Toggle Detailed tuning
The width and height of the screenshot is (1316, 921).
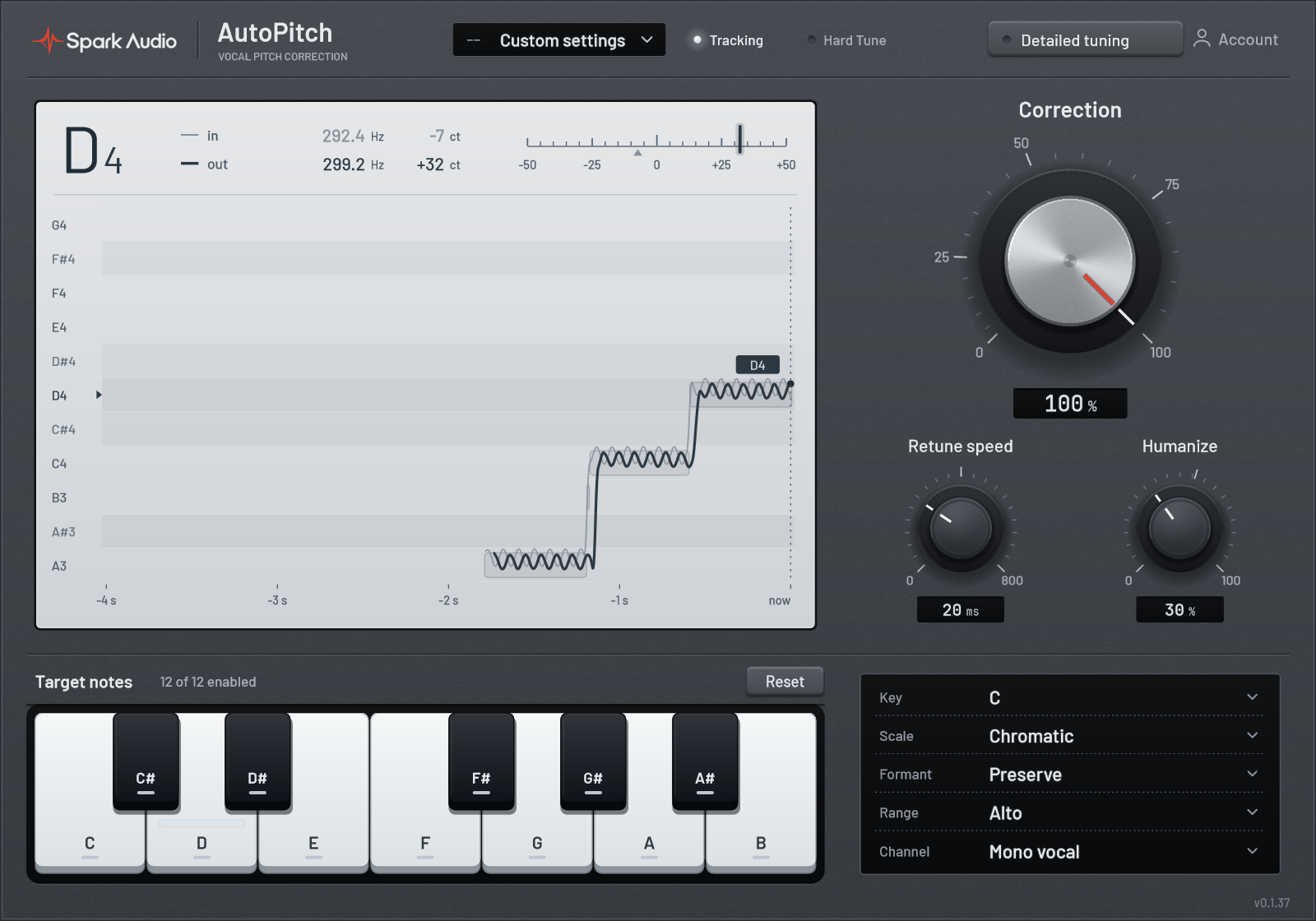1085,39
